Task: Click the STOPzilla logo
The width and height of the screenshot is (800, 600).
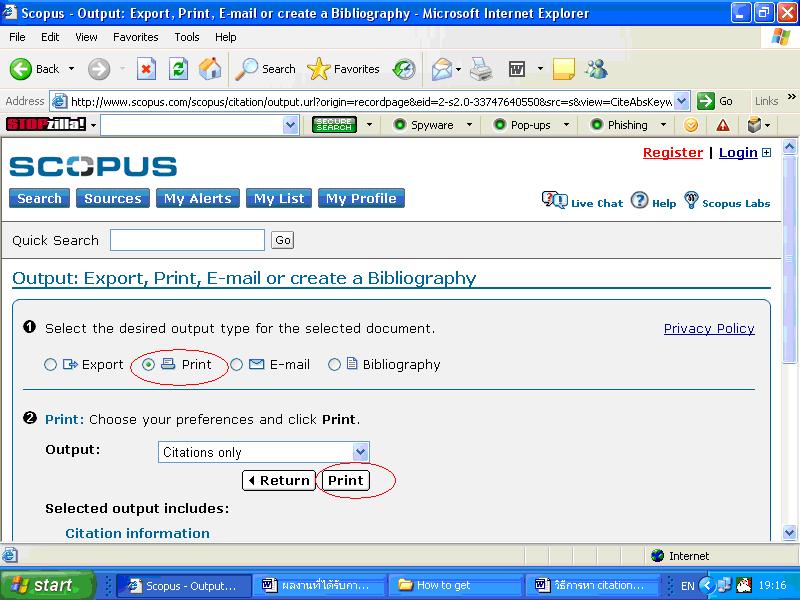Action: pyautogui.click(x=46, y=124)
